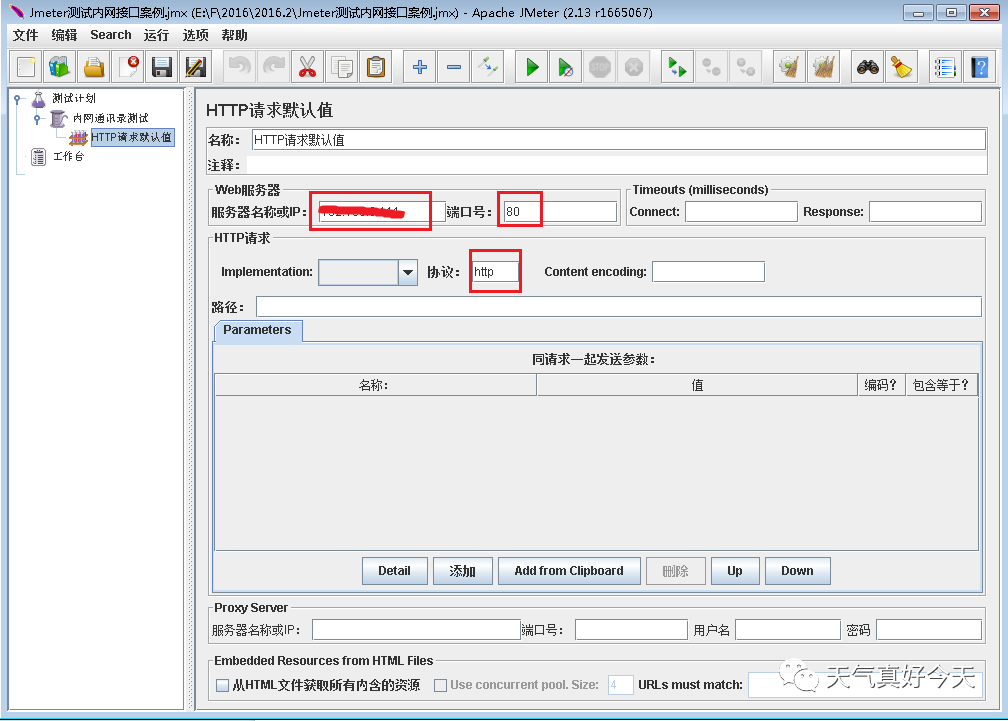Click Proxy Server 服务器名称或IP field
Viewport: 1008px width, 721px height.
coord(416,630)
